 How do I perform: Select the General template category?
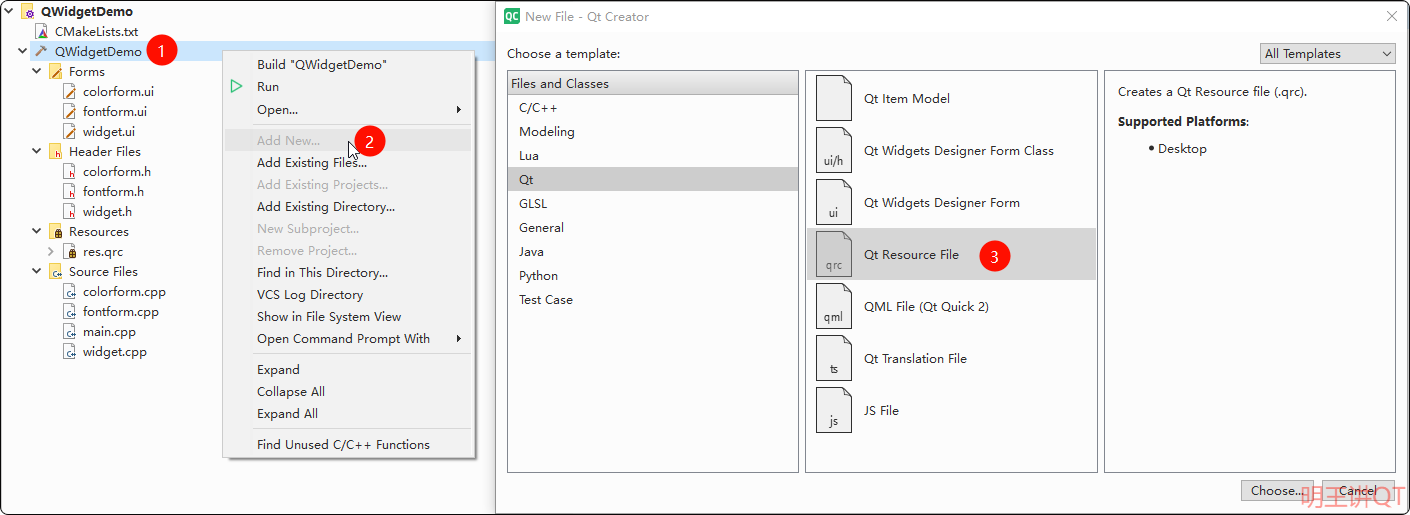coord(653,228)
